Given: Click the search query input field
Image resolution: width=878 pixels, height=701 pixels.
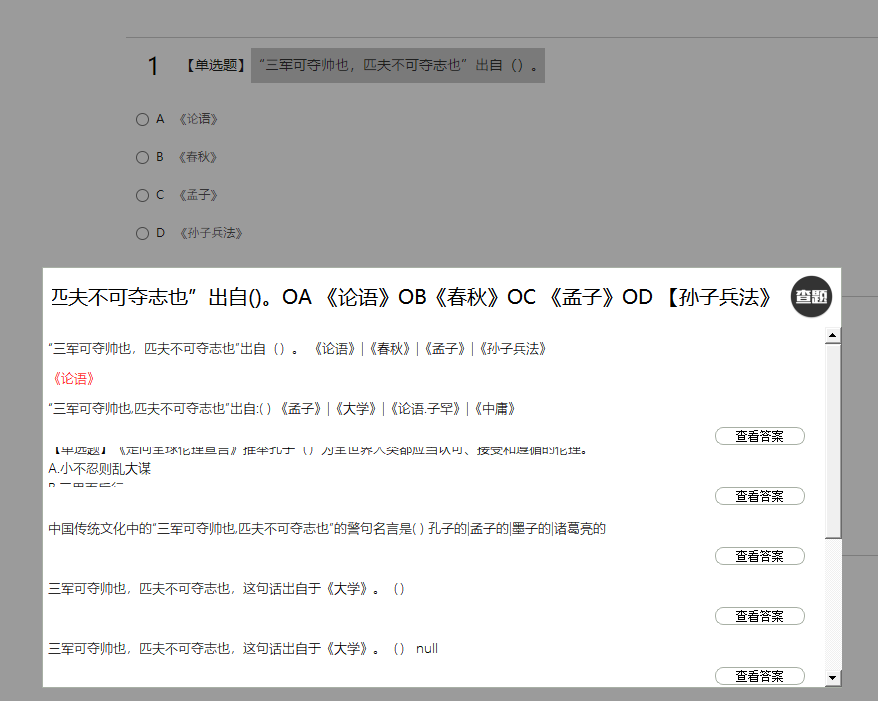Looking at the screenshot, I should (x=413, y=297).
